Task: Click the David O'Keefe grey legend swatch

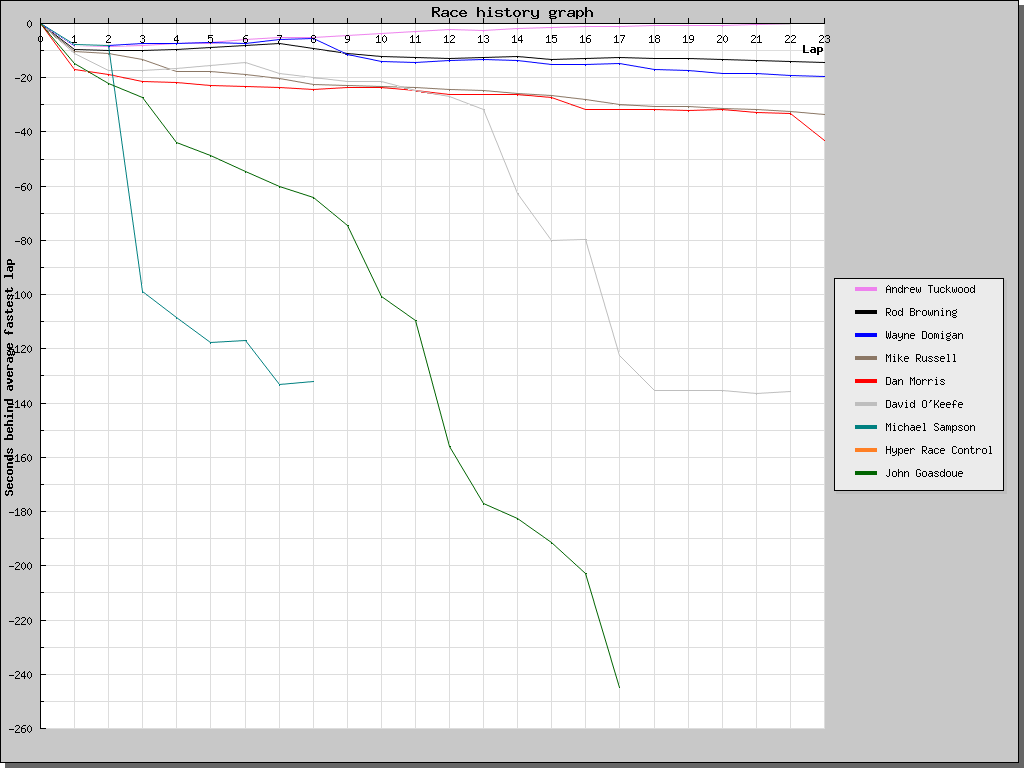Action: tap(866, 404)
